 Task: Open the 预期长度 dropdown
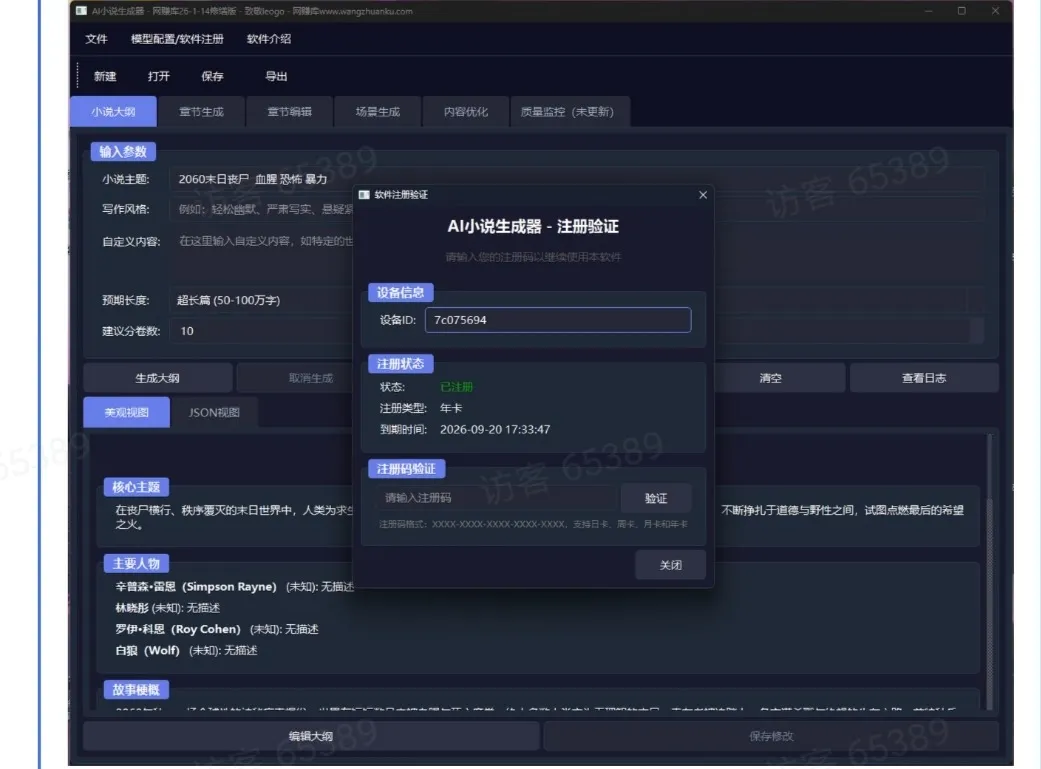click(x=576, y=300)
